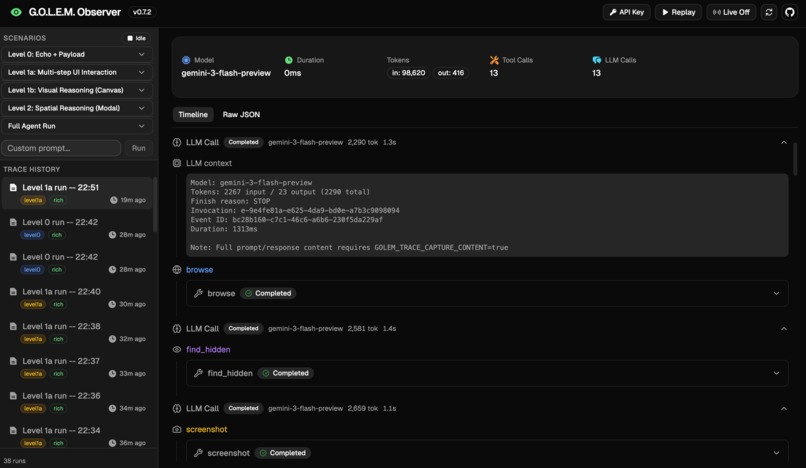Click Completed badge in screenshot tool row
Screen dimensions: 806x468
[x=283, y=453]
